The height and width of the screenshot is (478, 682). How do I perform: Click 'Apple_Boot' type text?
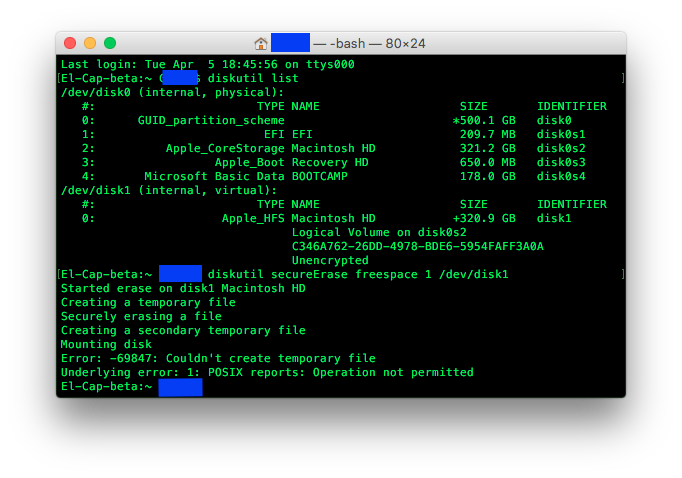pyautogui.click(x=250, y=162)
